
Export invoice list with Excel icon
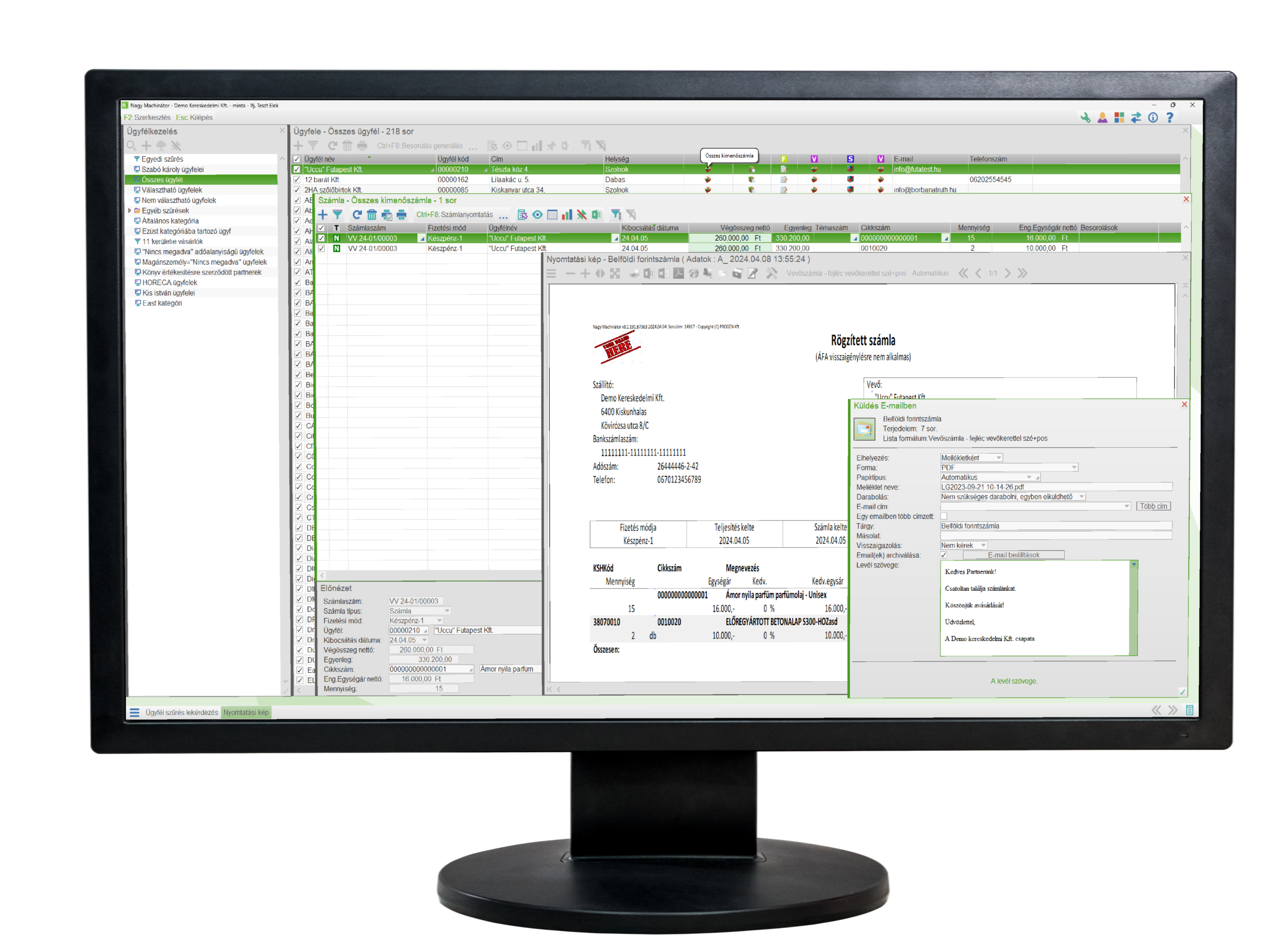[597, 215]
